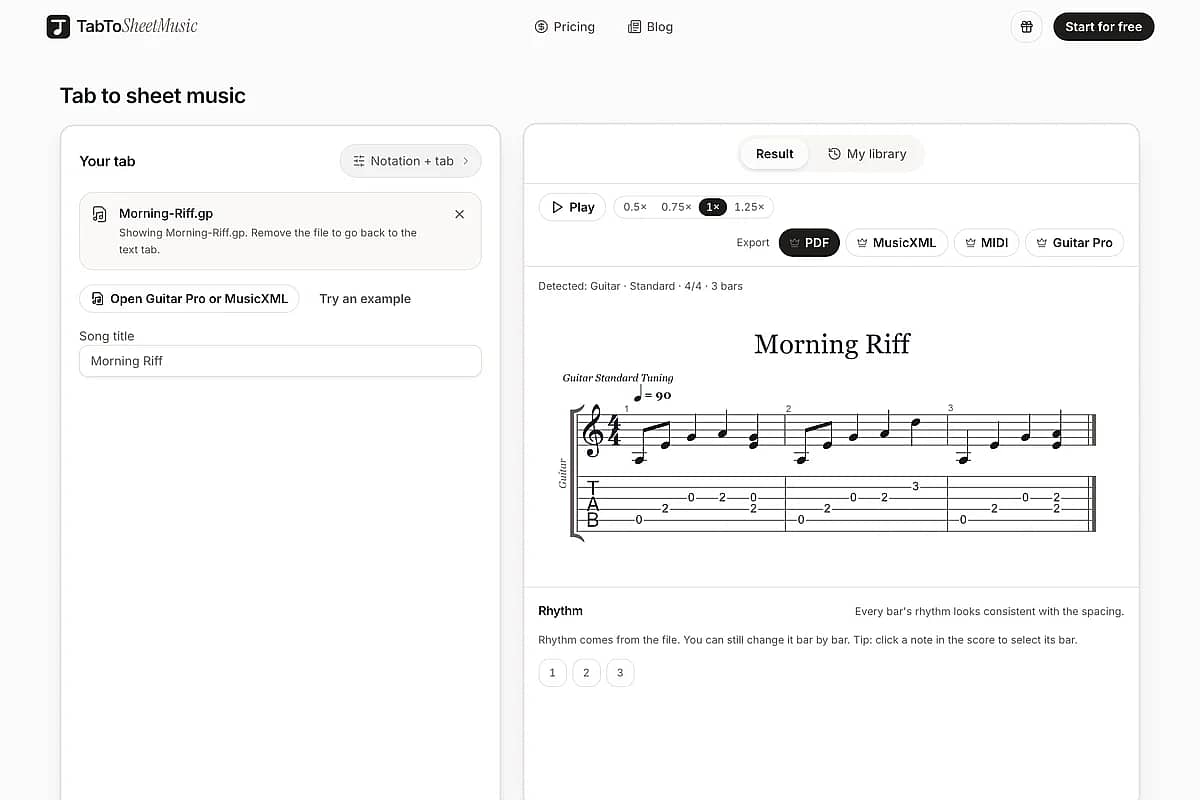Remove the Morning-Riff.gp file with X
This screenshot has height=800, width=1200.
pos(459,214)
